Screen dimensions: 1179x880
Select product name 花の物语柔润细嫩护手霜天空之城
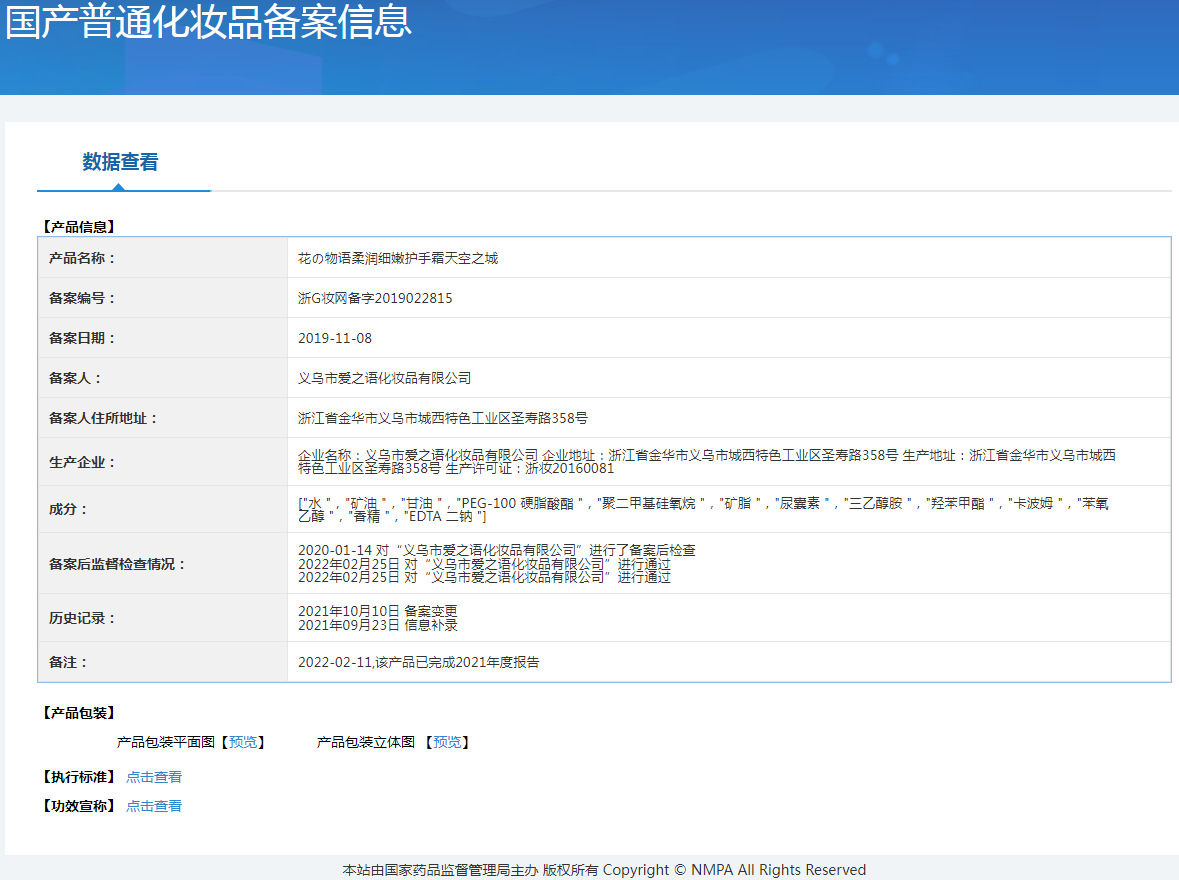tap(398, 258)
